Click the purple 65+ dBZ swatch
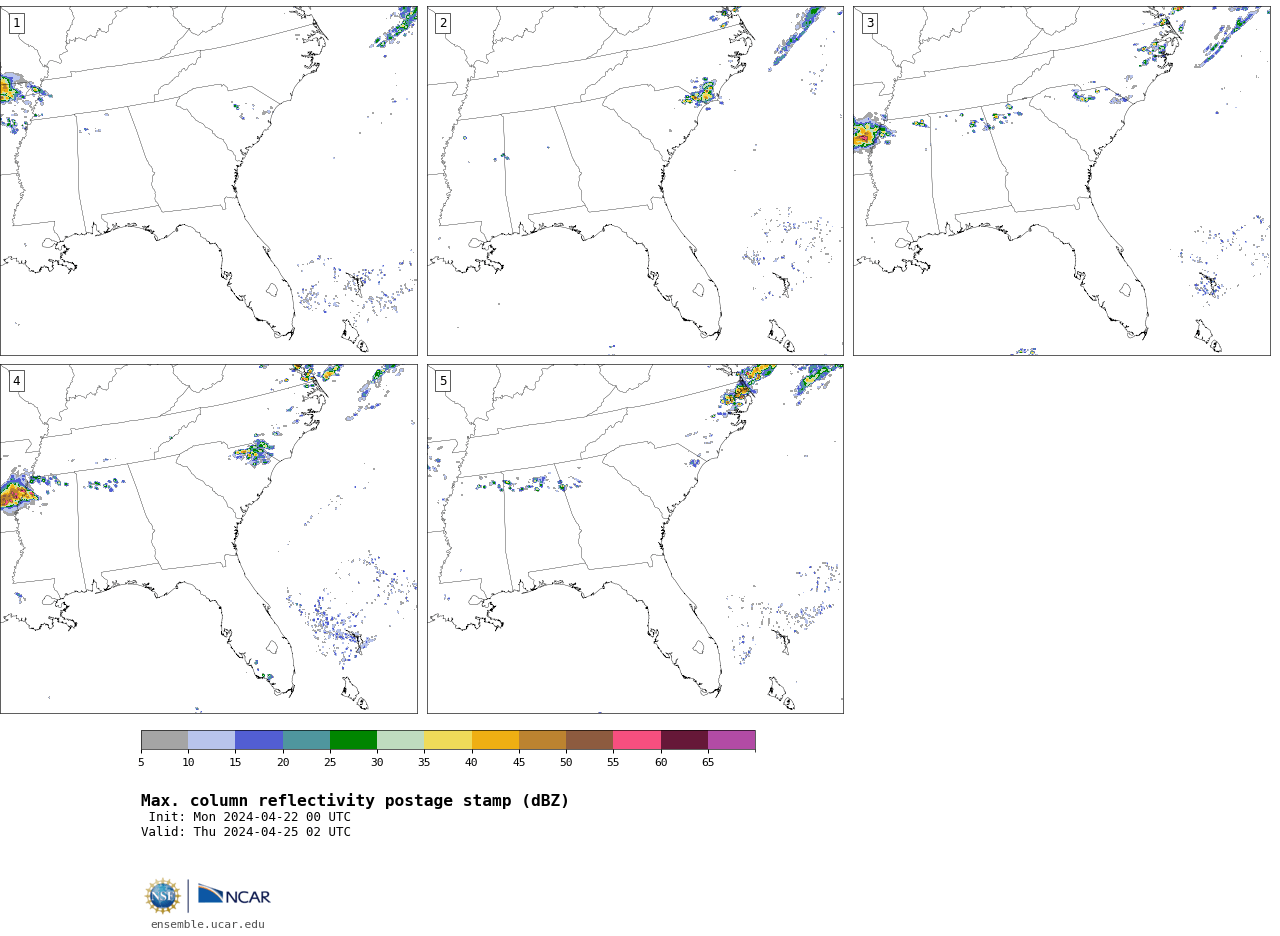The image size is (1280, 936). point(732,740)
